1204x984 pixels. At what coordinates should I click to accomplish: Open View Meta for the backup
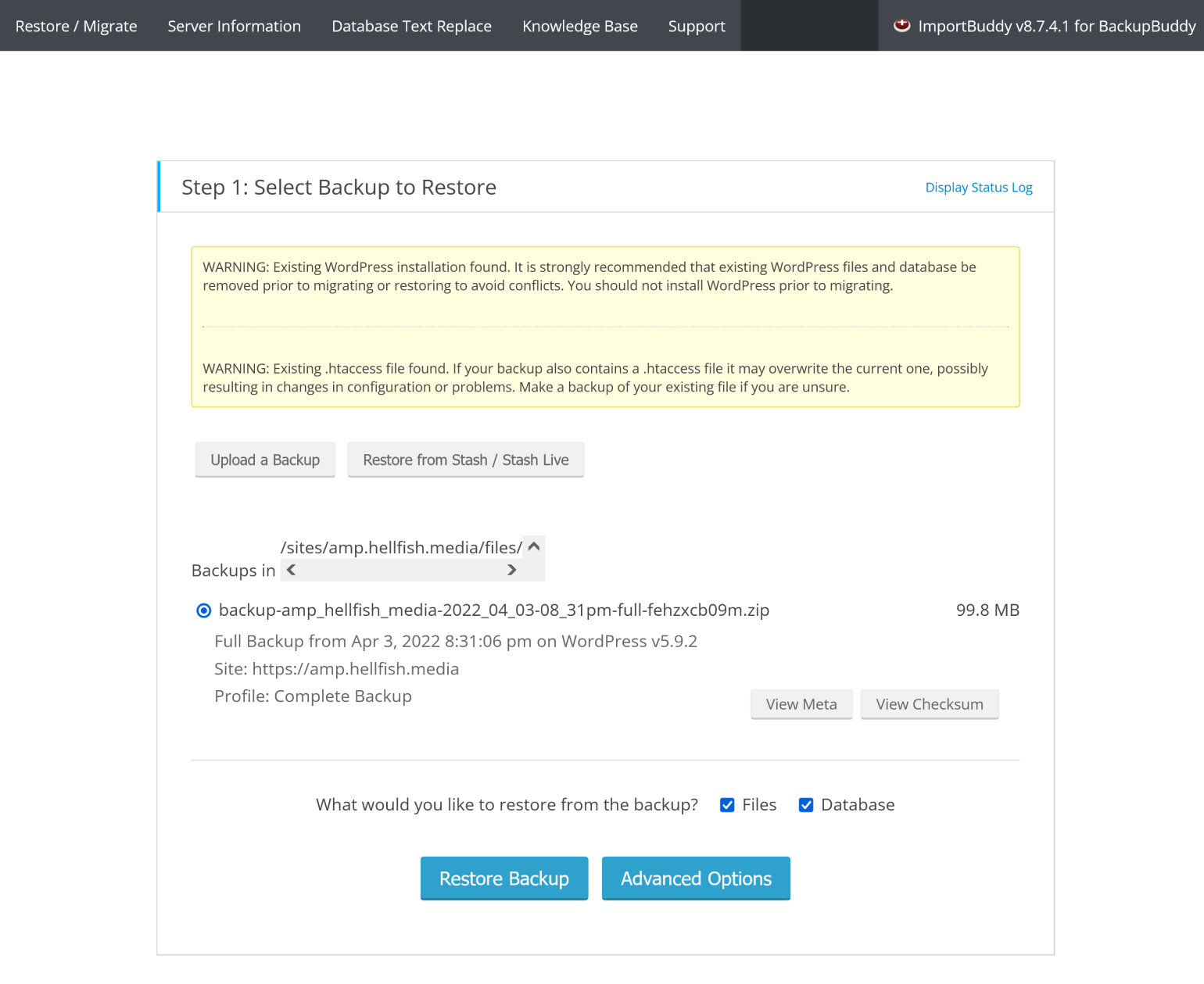coord(801,704)
